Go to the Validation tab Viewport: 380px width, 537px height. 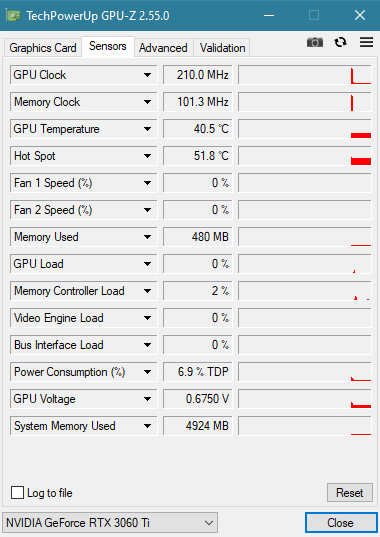[x=223, y=48]
